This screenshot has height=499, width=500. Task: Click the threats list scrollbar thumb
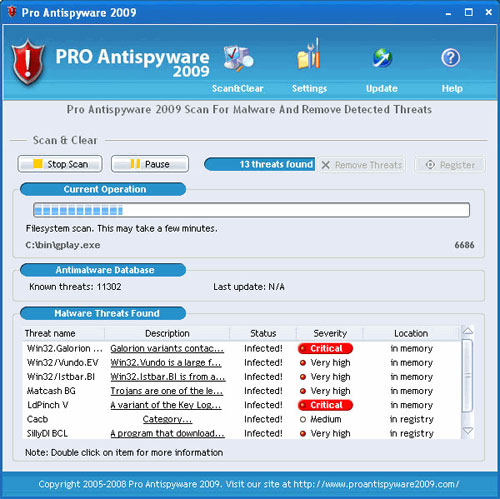pos(468,376)
